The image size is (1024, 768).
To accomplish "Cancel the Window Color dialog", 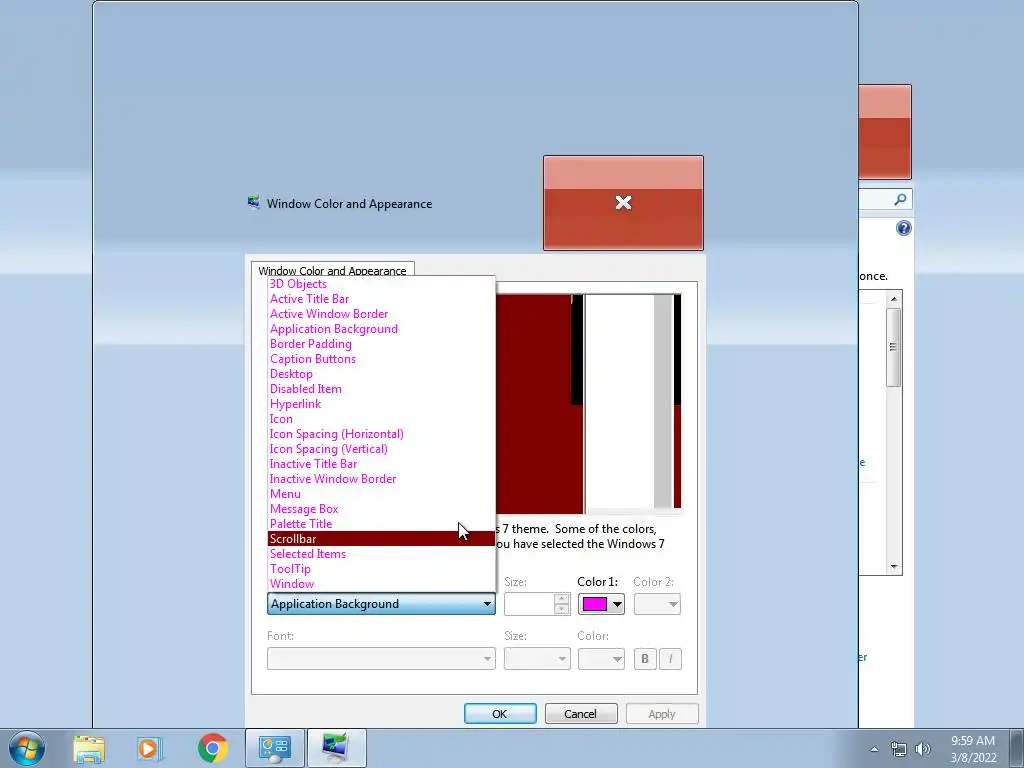I will click(581, 714).
